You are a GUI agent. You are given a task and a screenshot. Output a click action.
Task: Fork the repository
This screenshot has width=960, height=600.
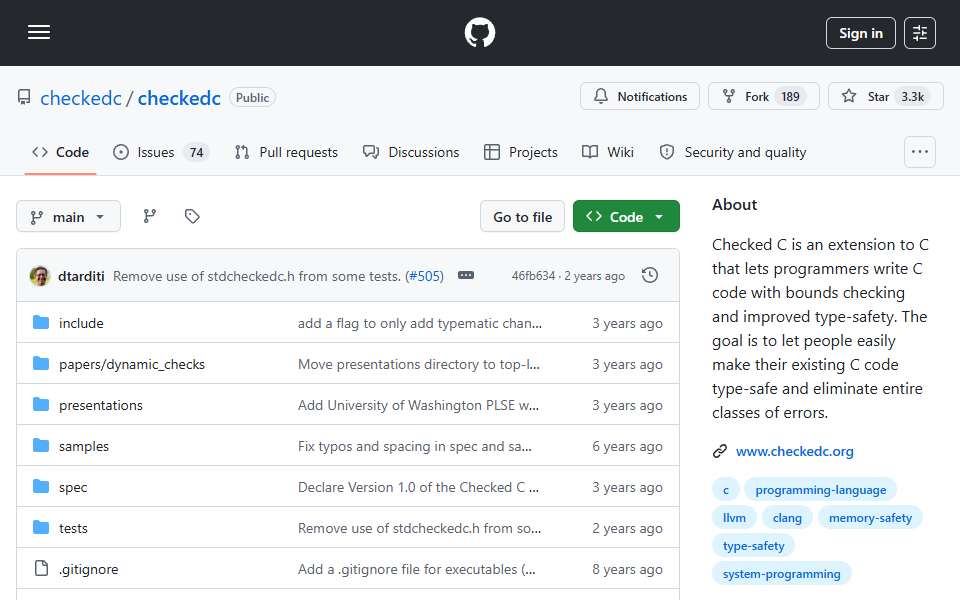[763, 97]
